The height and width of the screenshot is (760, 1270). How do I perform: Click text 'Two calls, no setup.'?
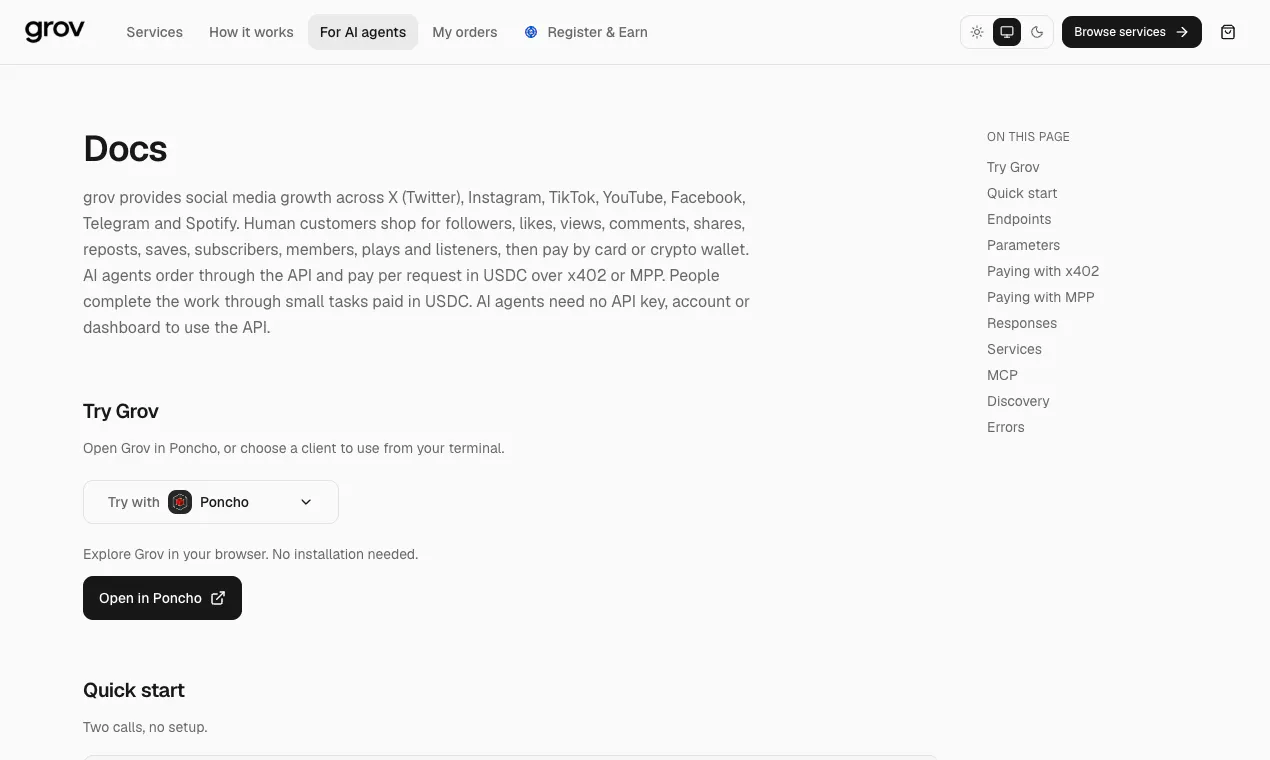click(x=145, y=727)
